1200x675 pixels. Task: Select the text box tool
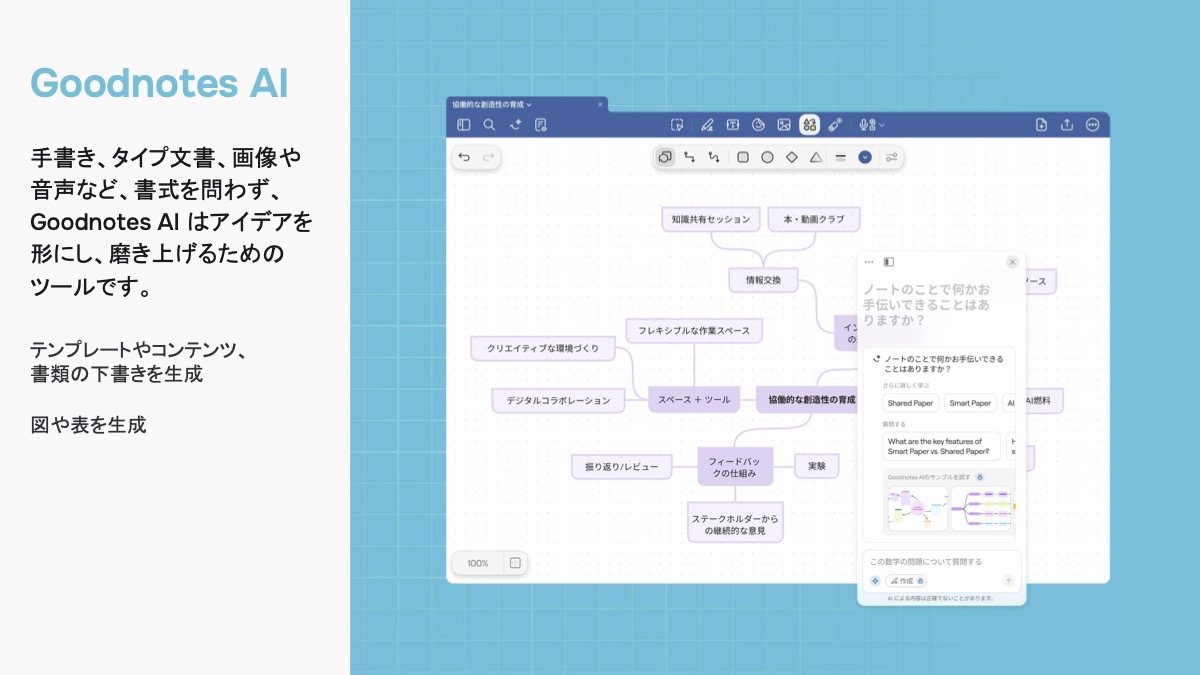[x=732, y=125]
